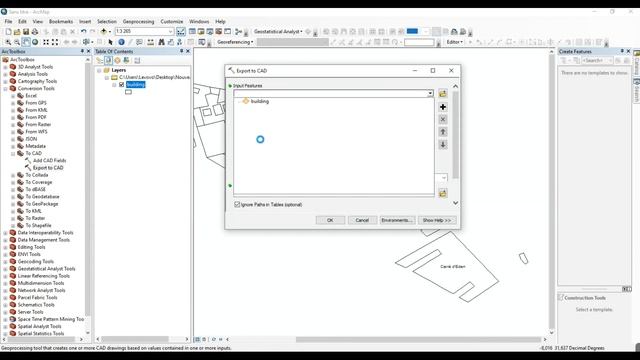Open the Customize menu

point(171,21)
